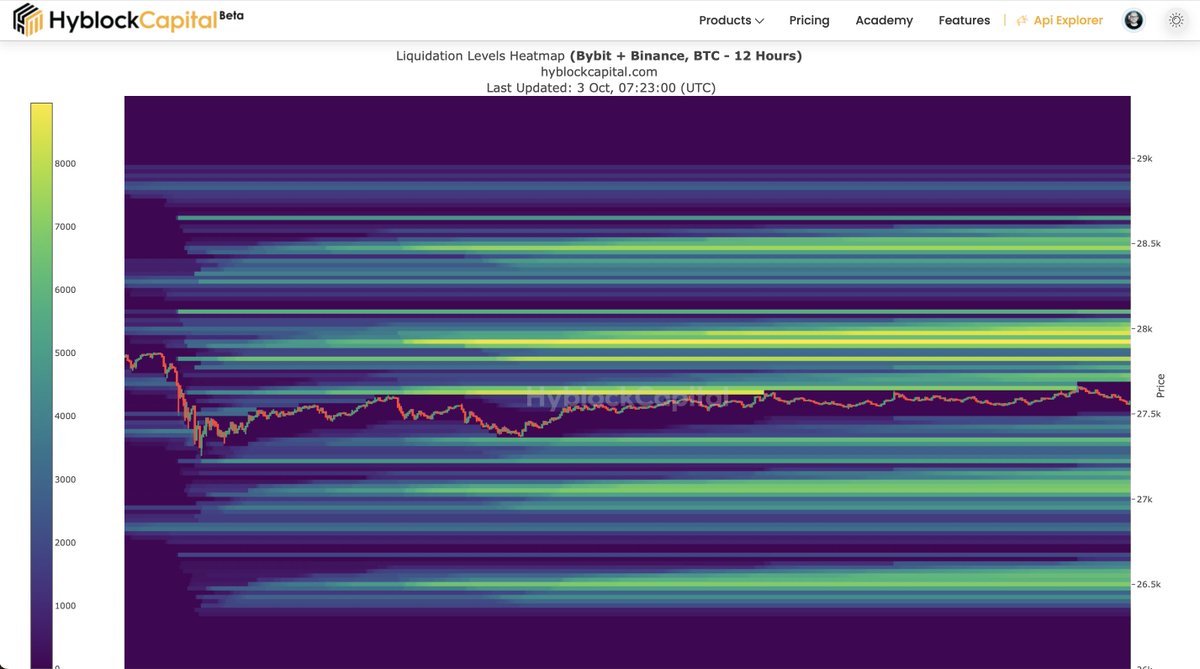Screen dimensions: 1200x669
Task: Click the 1000 label on color scale
Action: click(65, 606)
